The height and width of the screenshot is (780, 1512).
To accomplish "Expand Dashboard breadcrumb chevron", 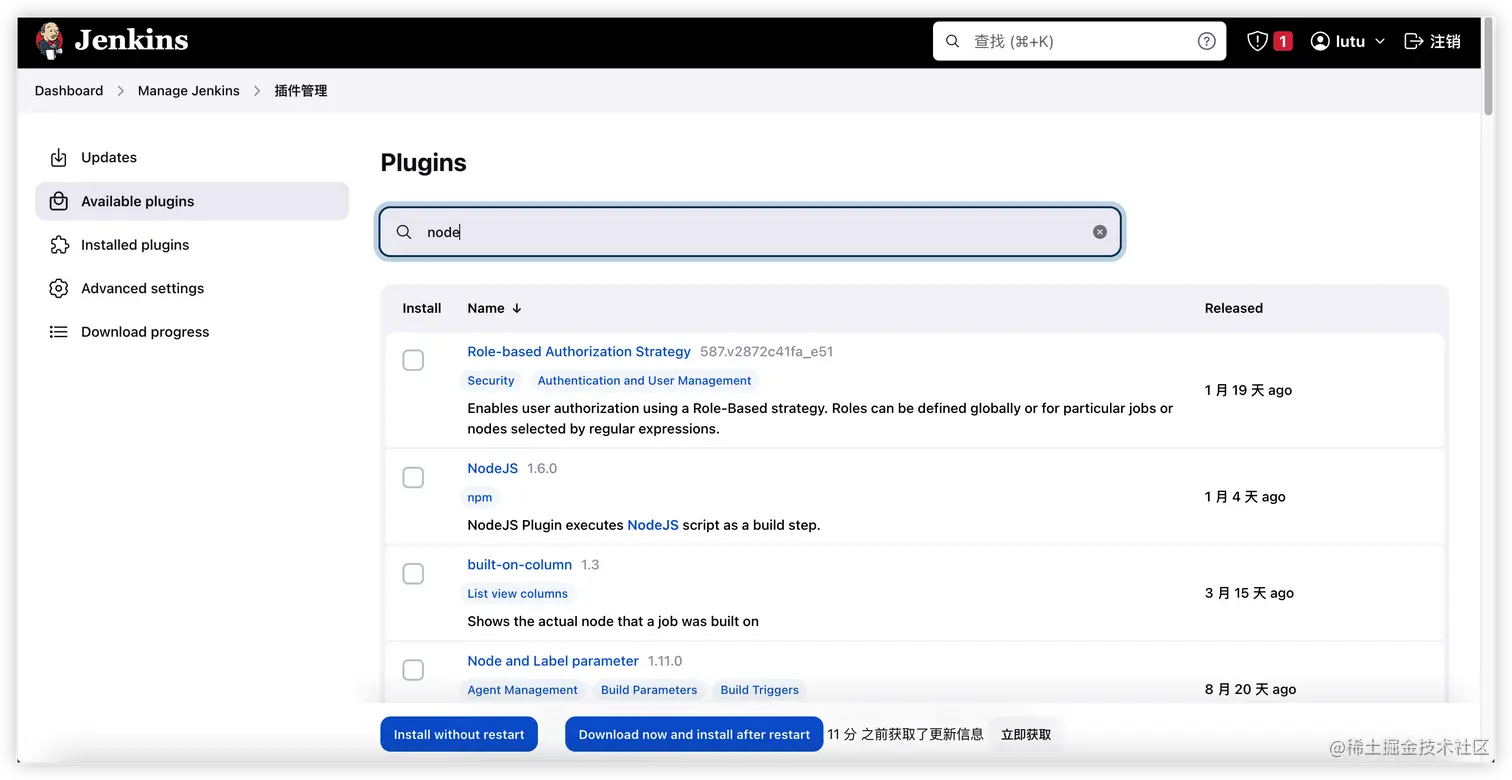I will 120,91.
